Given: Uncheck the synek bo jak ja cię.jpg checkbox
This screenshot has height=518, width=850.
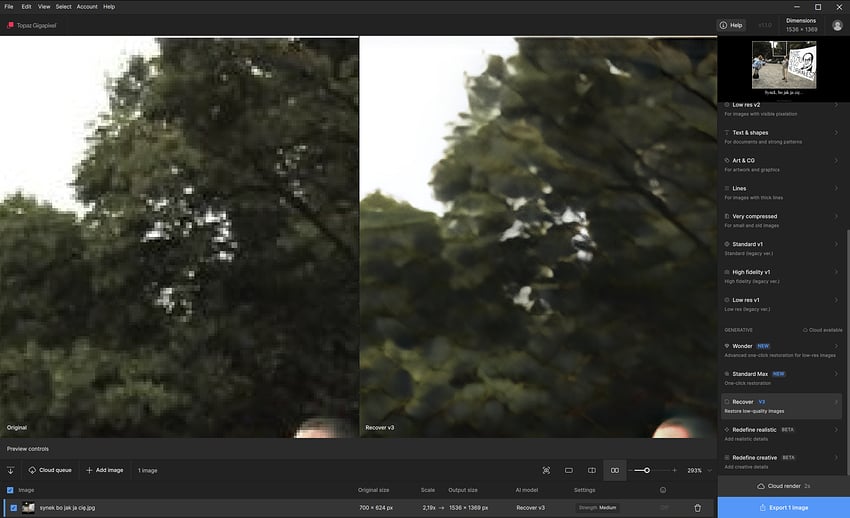Looking at the screenshot, I should [x=11, y=508].
